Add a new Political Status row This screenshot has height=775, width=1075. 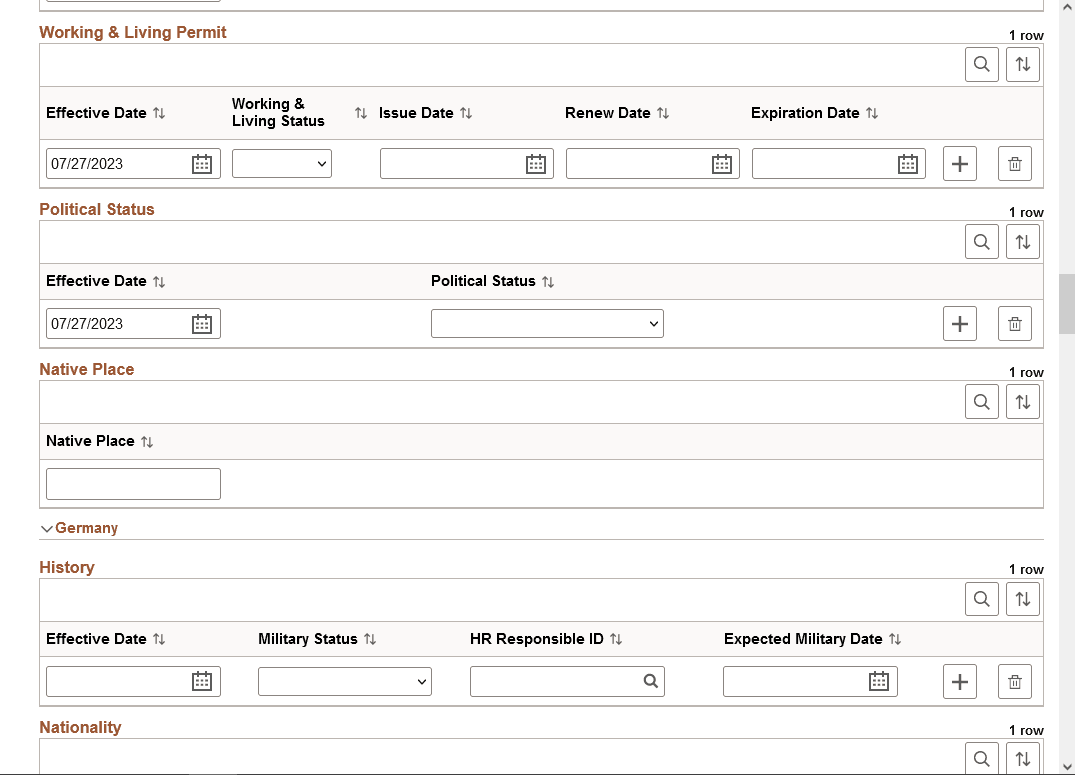[959, 323]
